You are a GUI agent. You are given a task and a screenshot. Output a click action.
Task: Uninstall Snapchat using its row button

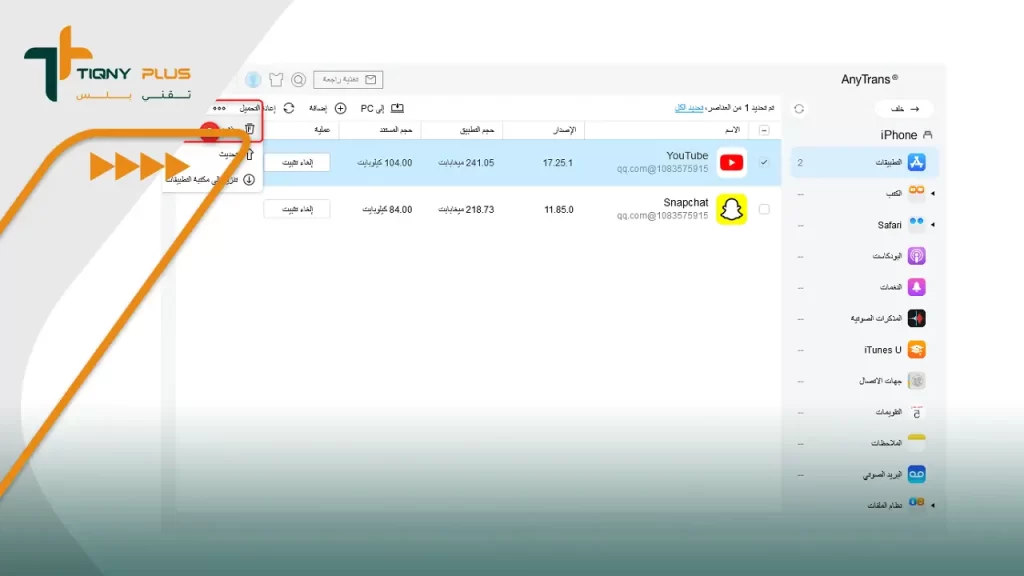297,210
